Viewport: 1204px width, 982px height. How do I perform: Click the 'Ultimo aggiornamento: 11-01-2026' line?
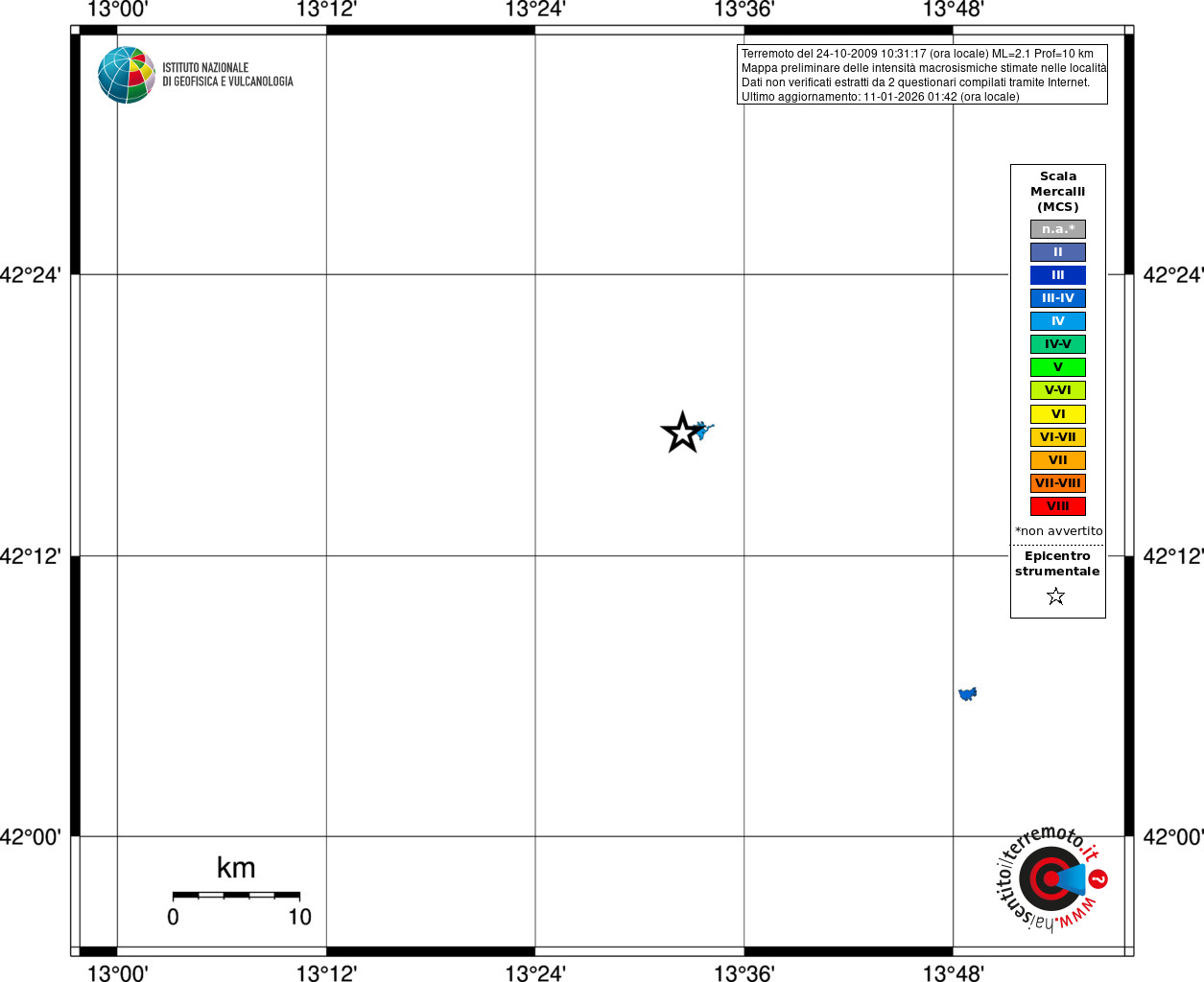pos(880,97)
